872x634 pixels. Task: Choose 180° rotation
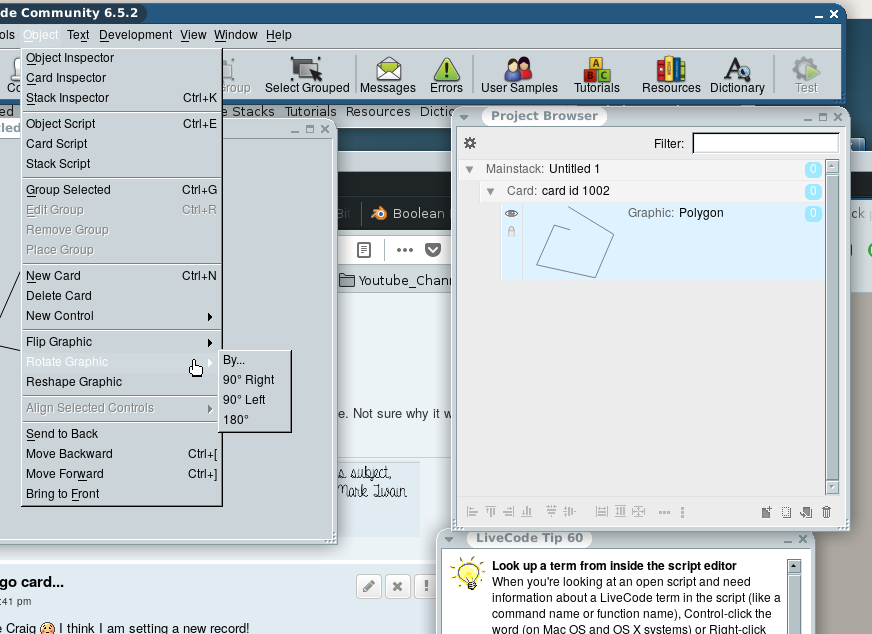pyautogui.click(x=255, y=420)
